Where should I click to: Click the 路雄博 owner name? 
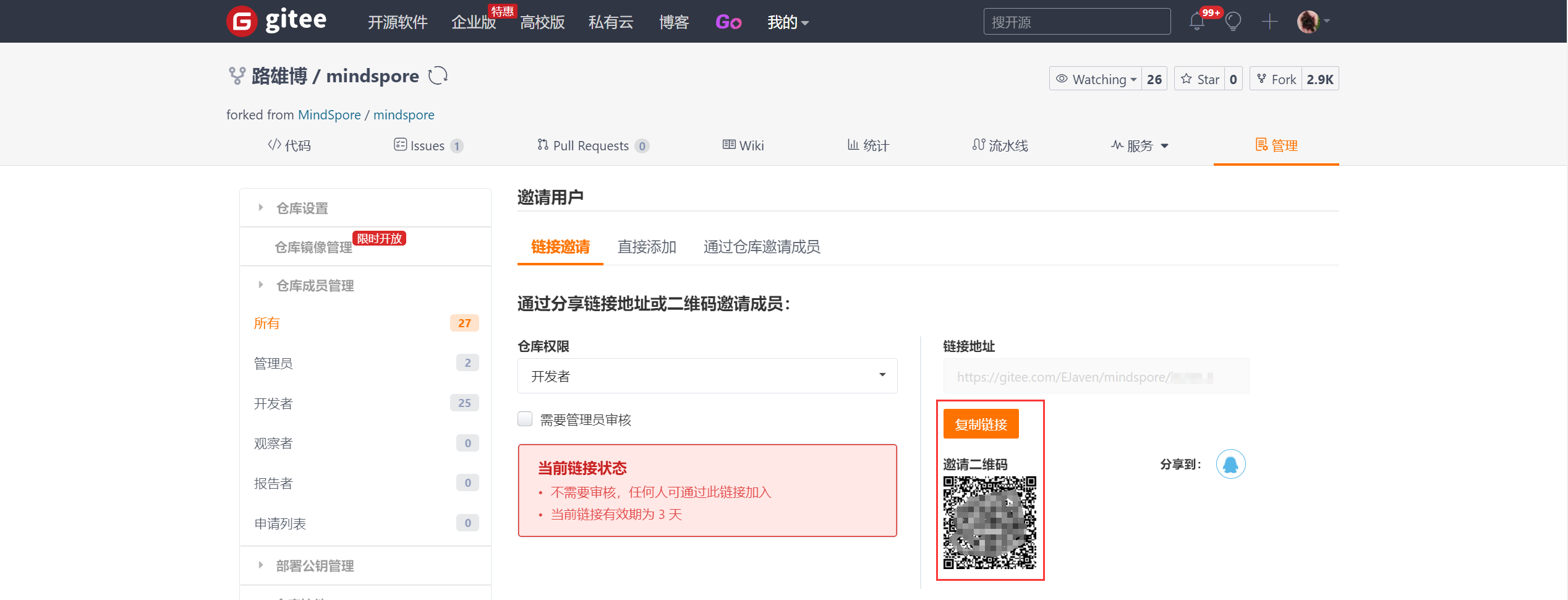click(279, 75)
